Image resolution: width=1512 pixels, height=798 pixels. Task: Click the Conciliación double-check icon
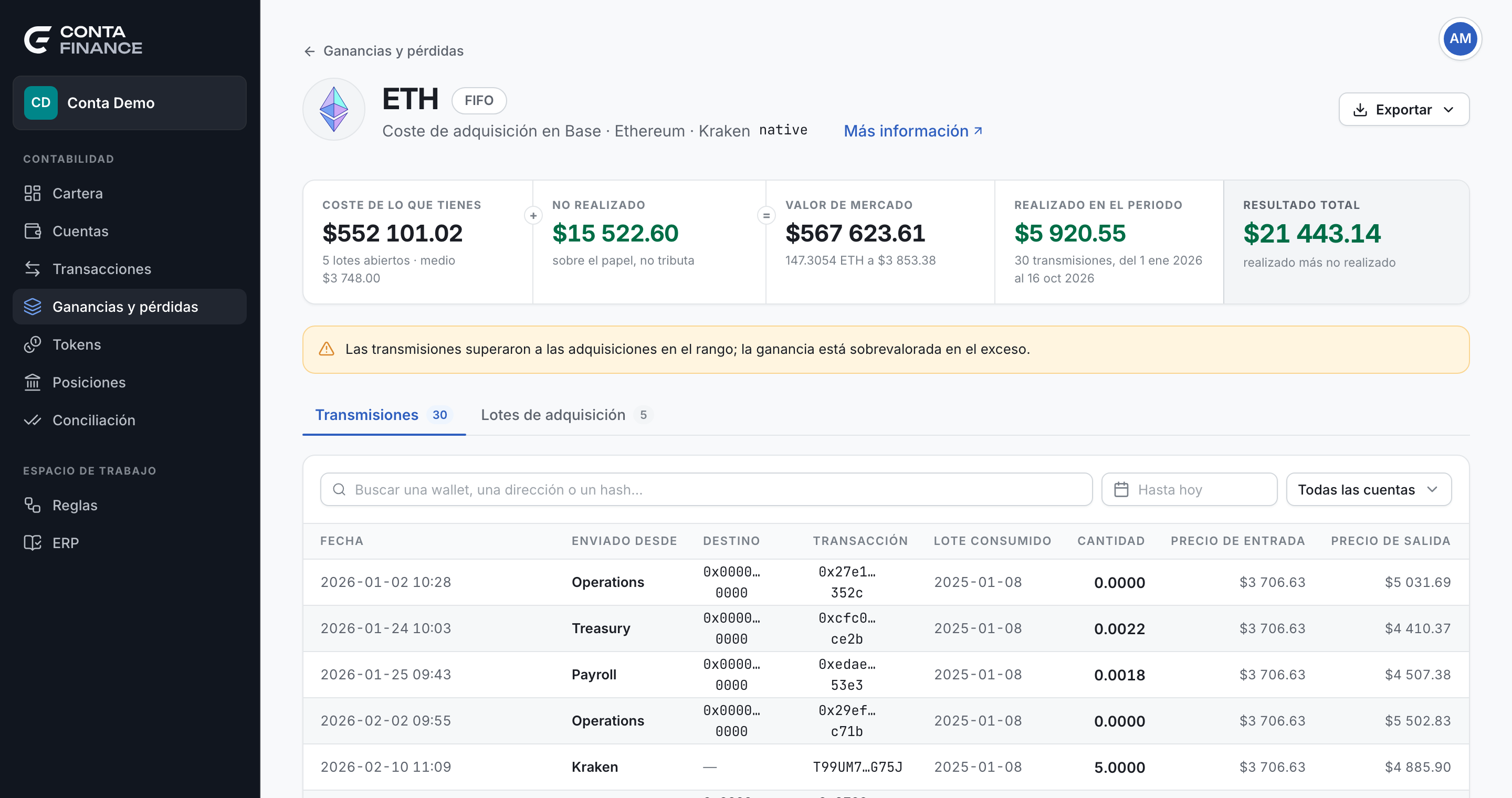[x=32, y=420]
